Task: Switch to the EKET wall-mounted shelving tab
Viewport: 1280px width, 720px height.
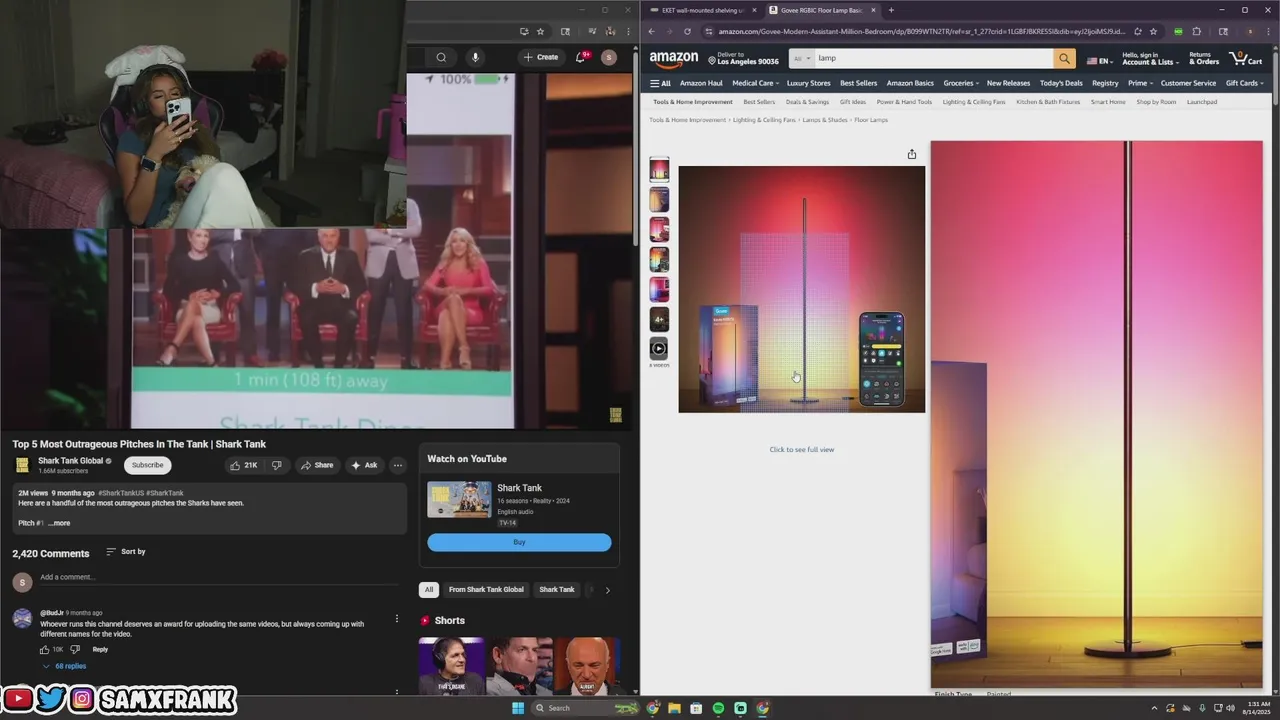Action: [702, 10]
